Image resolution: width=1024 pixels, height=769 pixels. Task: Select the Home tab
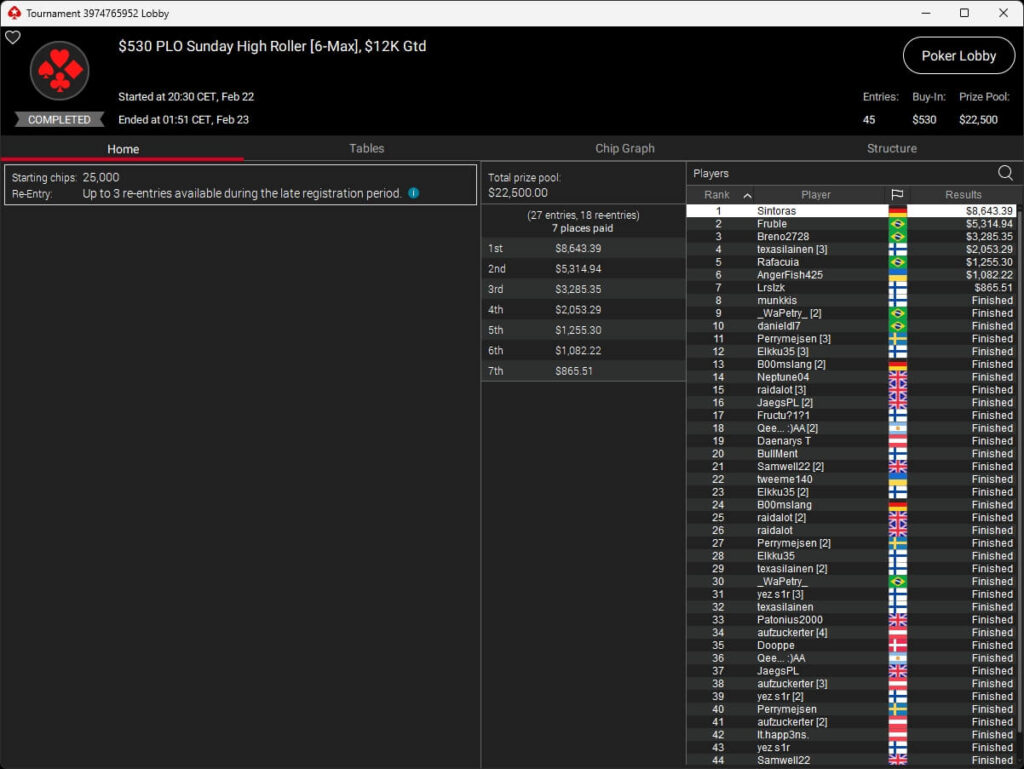(123, 149)
